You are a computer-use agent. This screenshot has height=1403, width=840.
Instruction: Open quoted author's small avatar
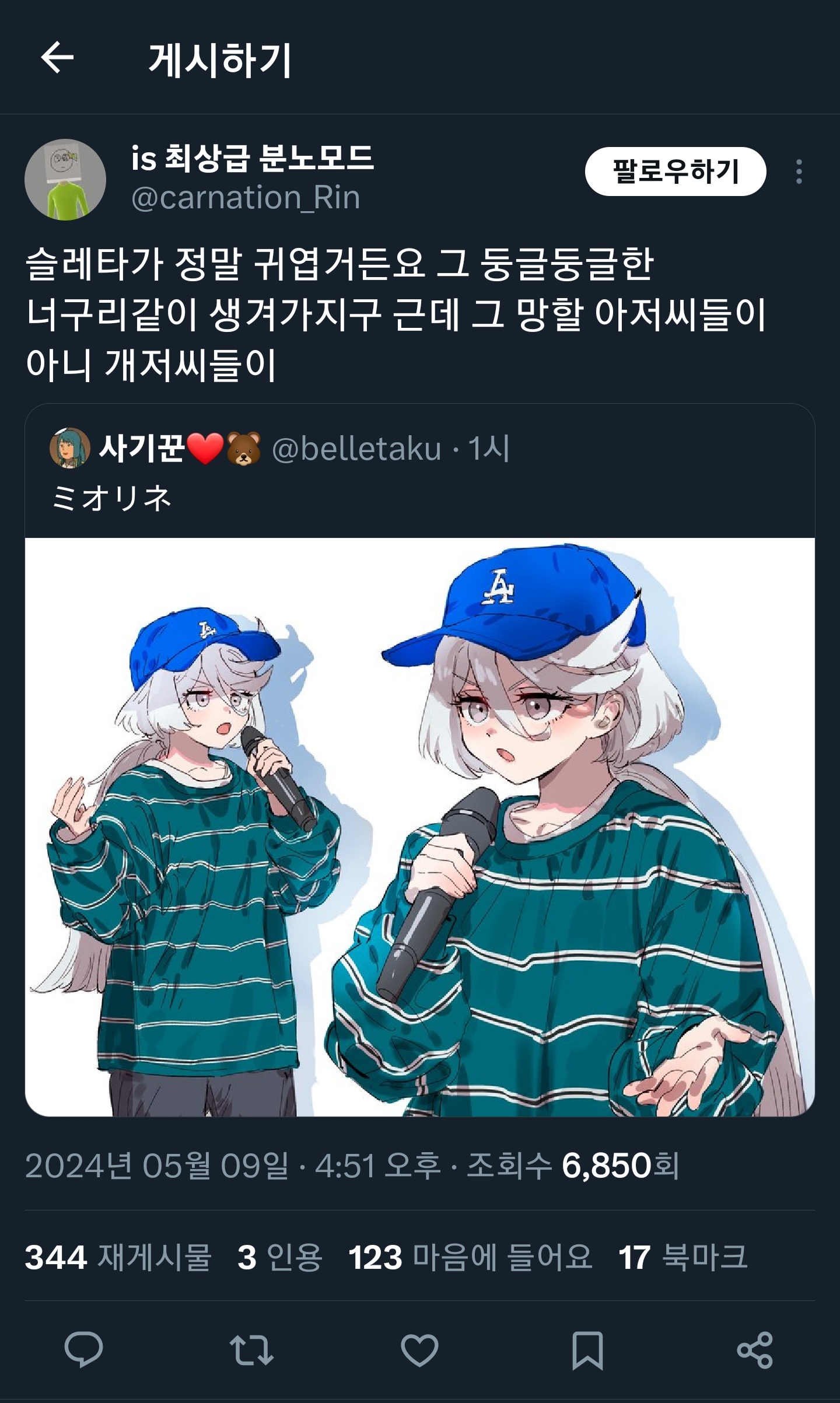click(x=70, y=448)
